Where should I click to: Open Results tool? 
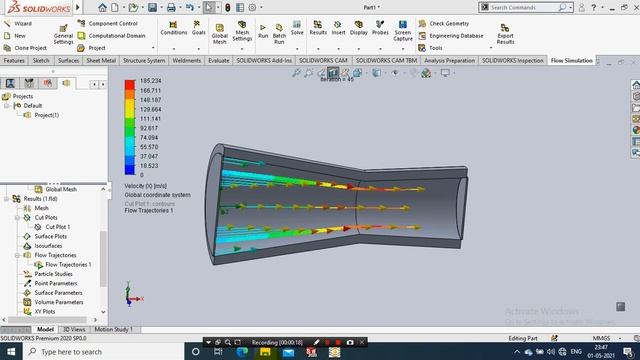[x=318, y=28]
